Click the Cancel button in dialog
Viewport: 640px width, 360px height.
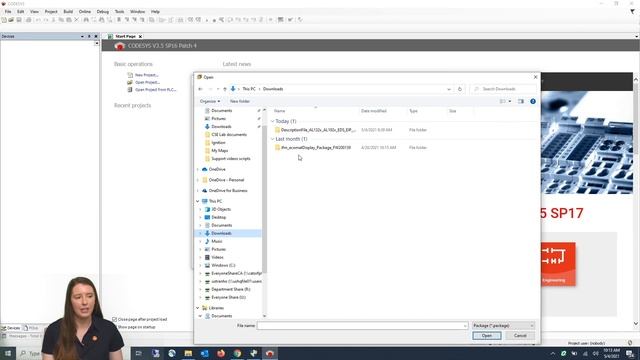tap(520, 336)
